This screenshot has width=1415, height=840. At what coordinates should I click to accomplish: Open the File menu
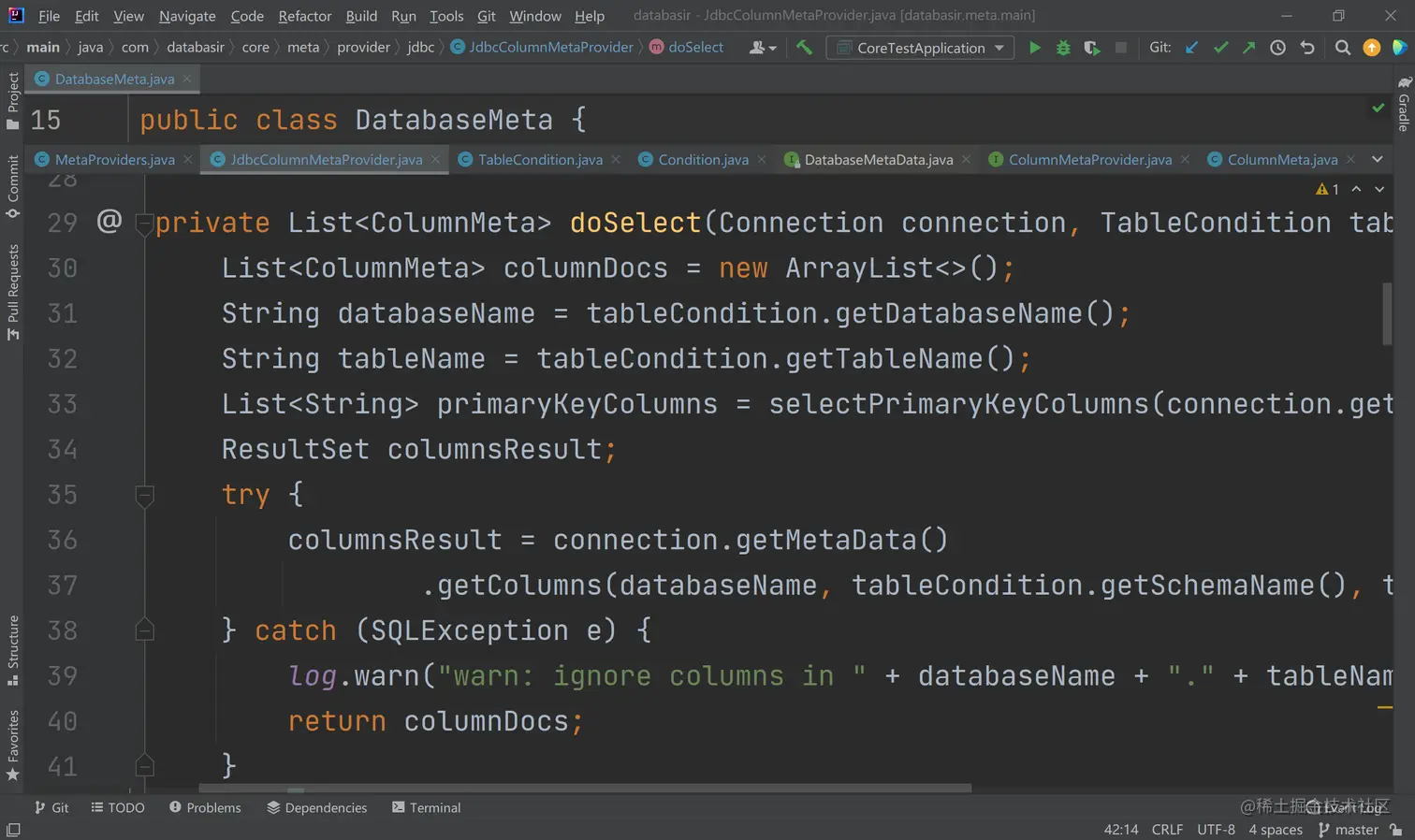[x=49, y=16]
